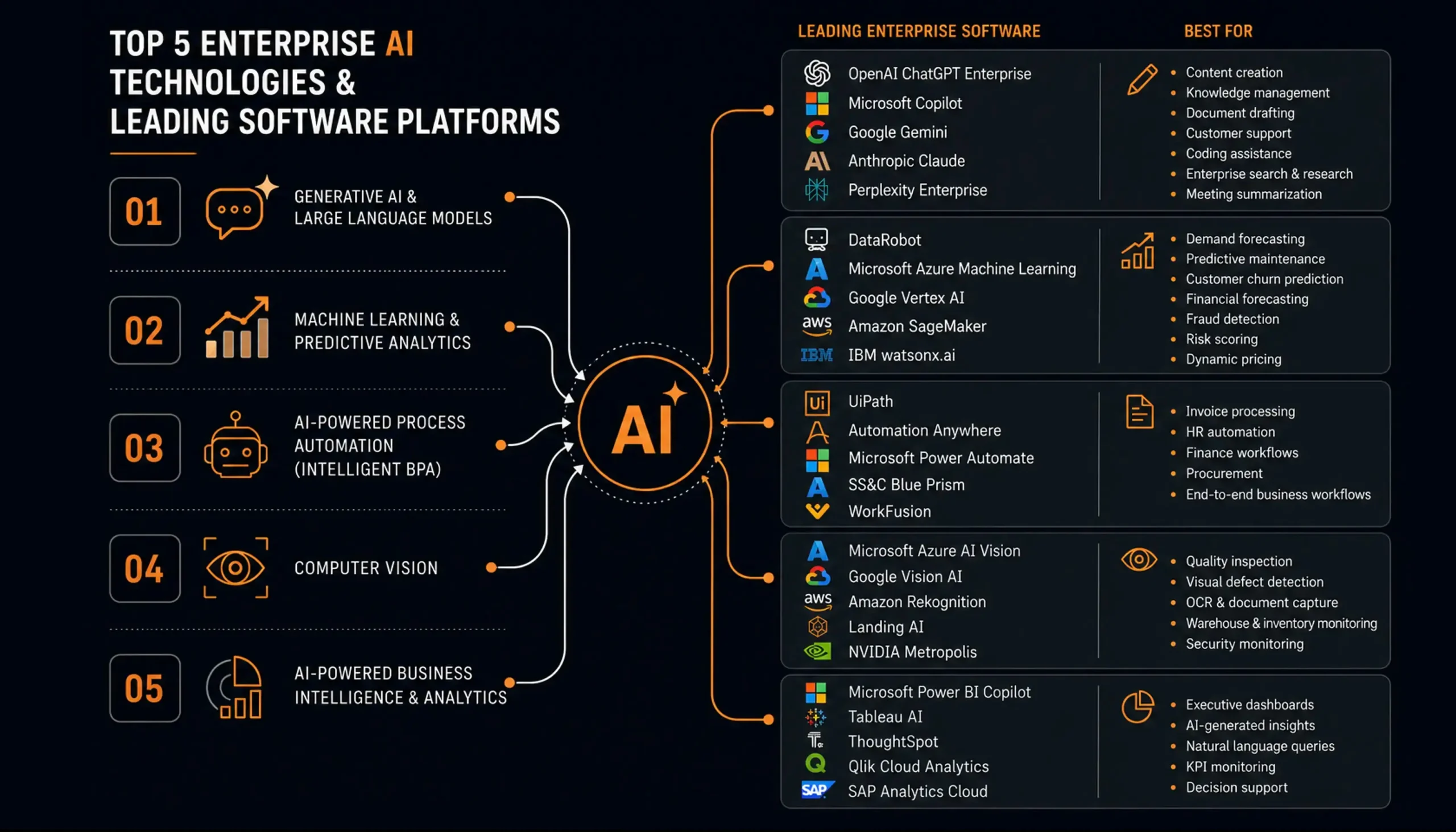The height and width of the screenshot is (832, 1456).
Task: Click the Anthropic logo beside Claude
Action: (x=817, y=161)
